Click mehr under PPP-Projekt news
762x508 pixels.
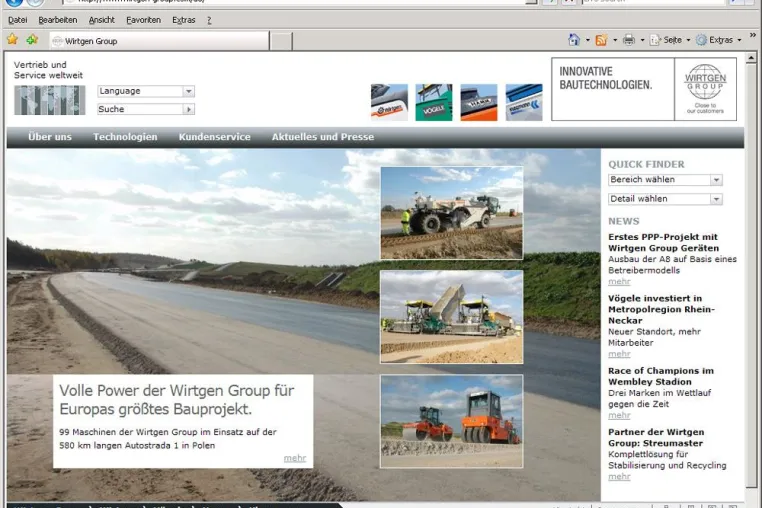[x=619, y=281]
